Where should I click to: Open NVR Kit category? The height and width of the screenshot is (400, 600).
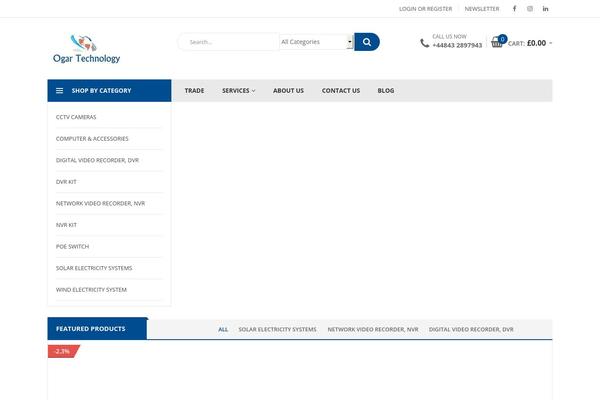click(x=66, y=225)
